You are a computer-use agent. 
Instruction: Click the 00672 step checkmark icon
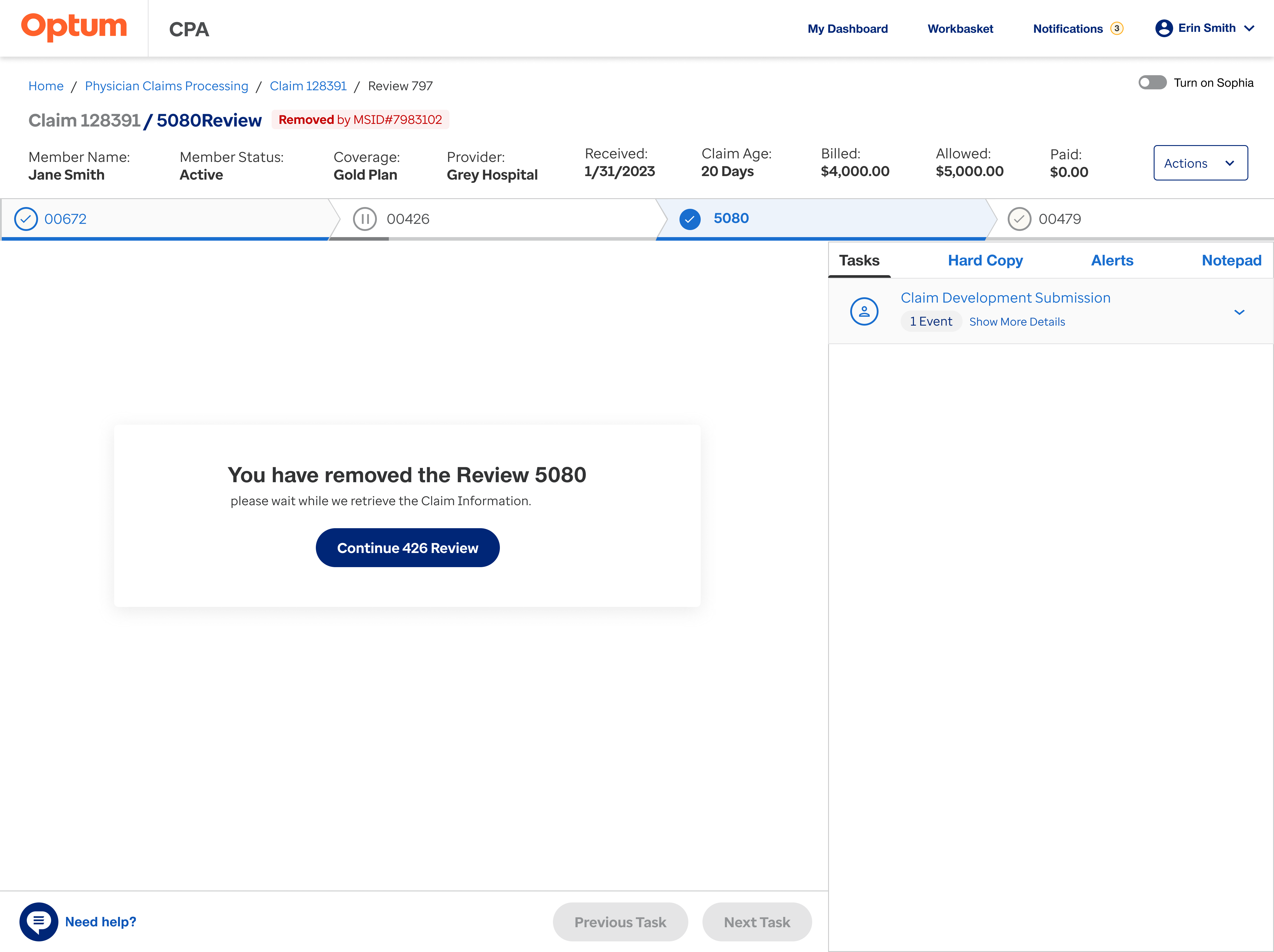click(26, 219)
